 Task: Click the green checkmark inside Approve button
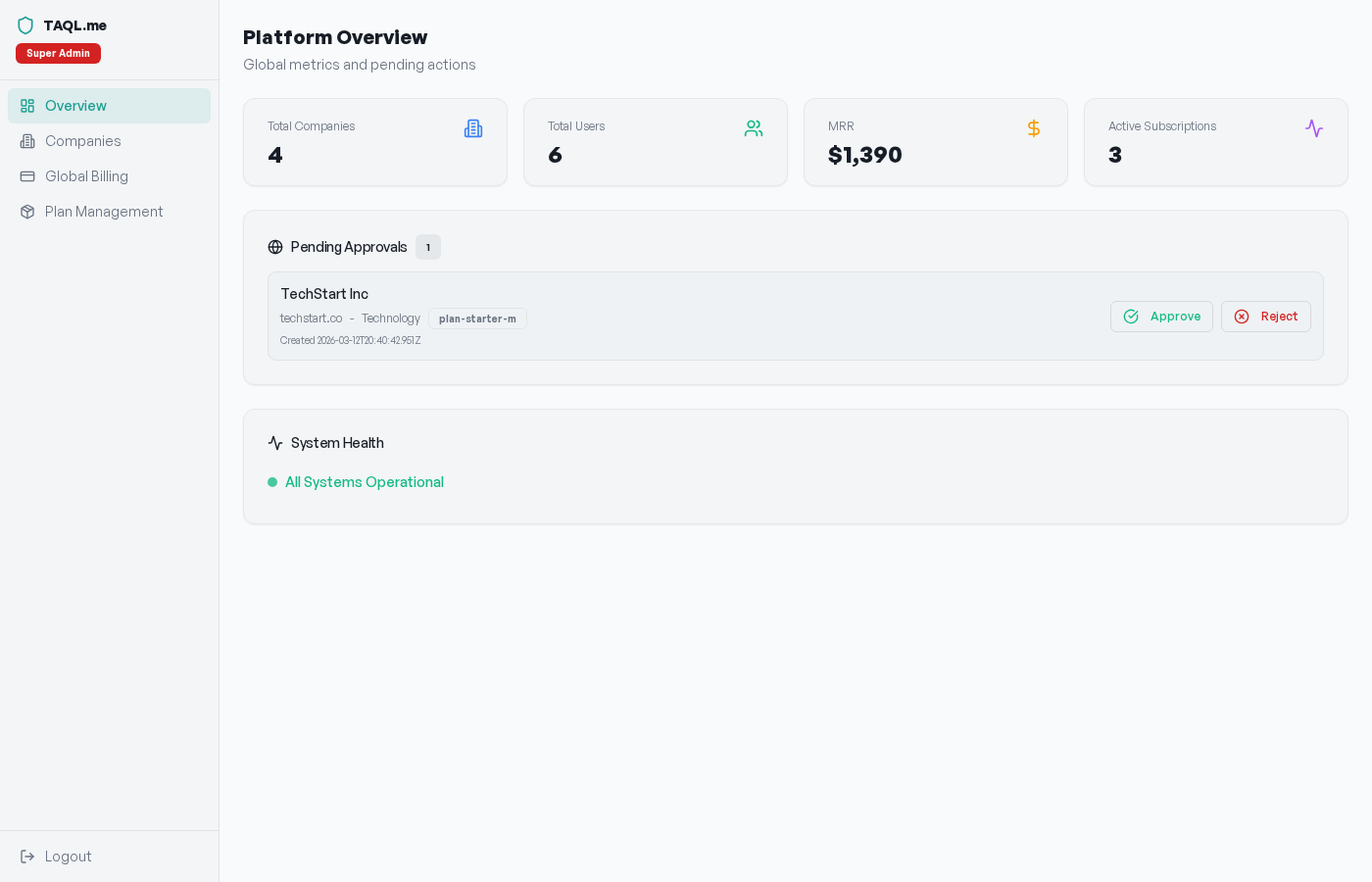pyautogui.click(x=1131, y=317)
